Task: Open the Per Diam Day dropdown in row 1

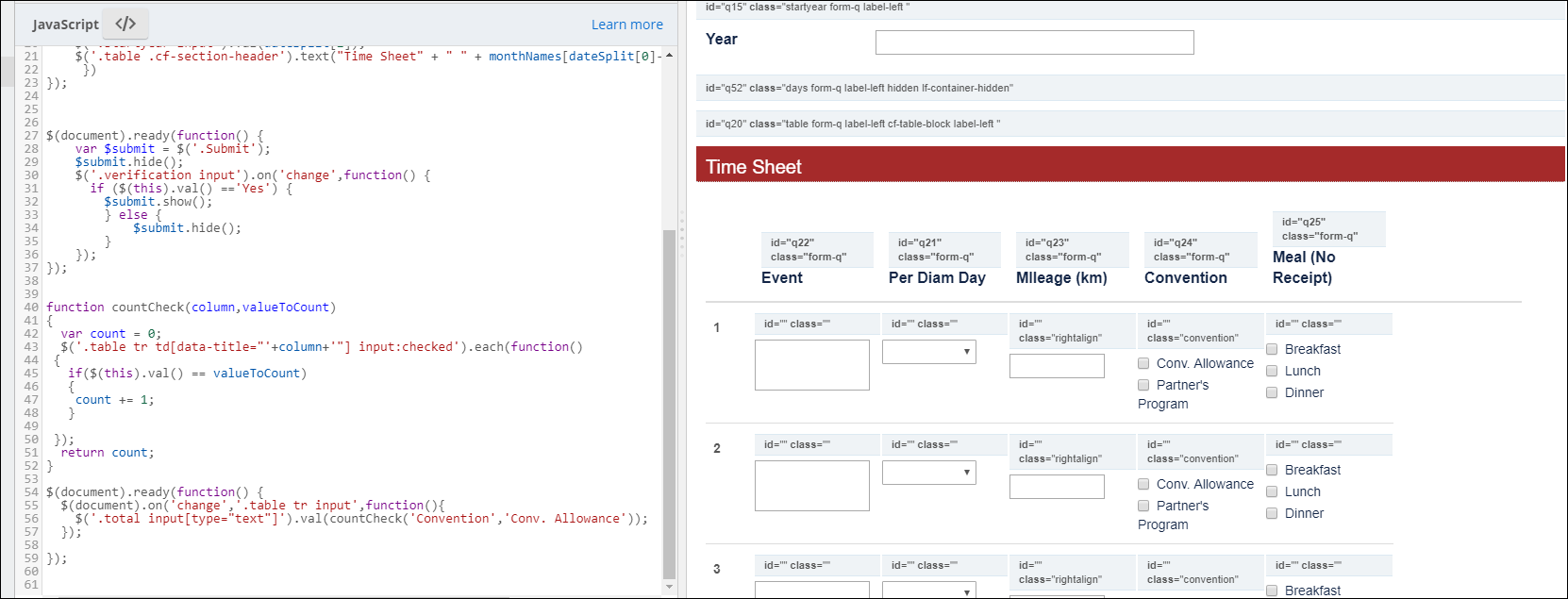Action: [x=929, y=352]
